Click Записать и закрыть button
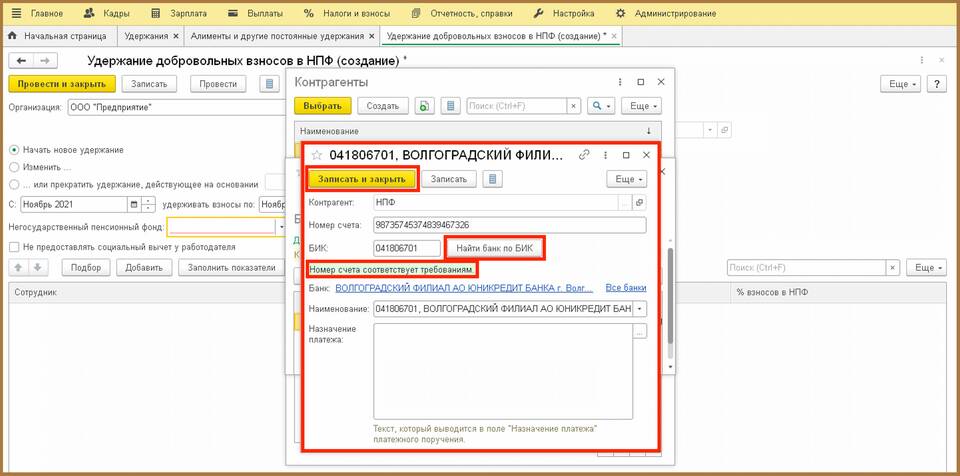Image resolution: width=960 pixels, height=476 pixels. coord(362,179)
